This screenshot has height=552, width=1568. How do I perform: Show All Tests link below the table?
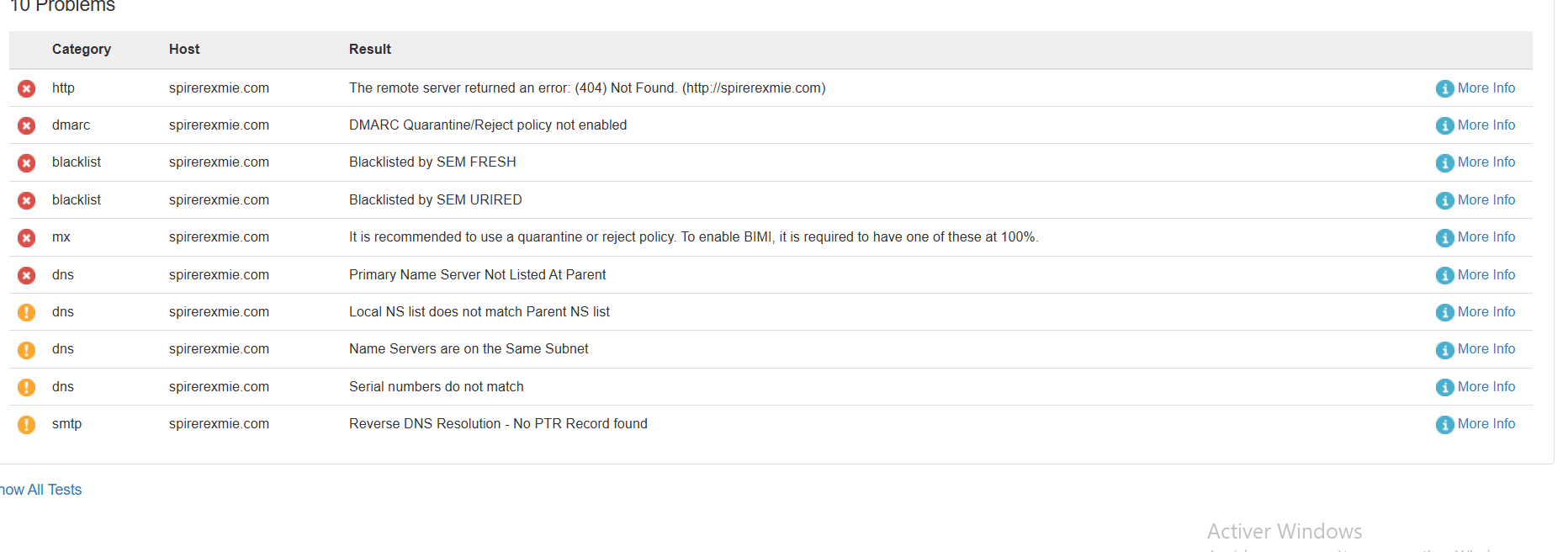click(x=41, y=490)
